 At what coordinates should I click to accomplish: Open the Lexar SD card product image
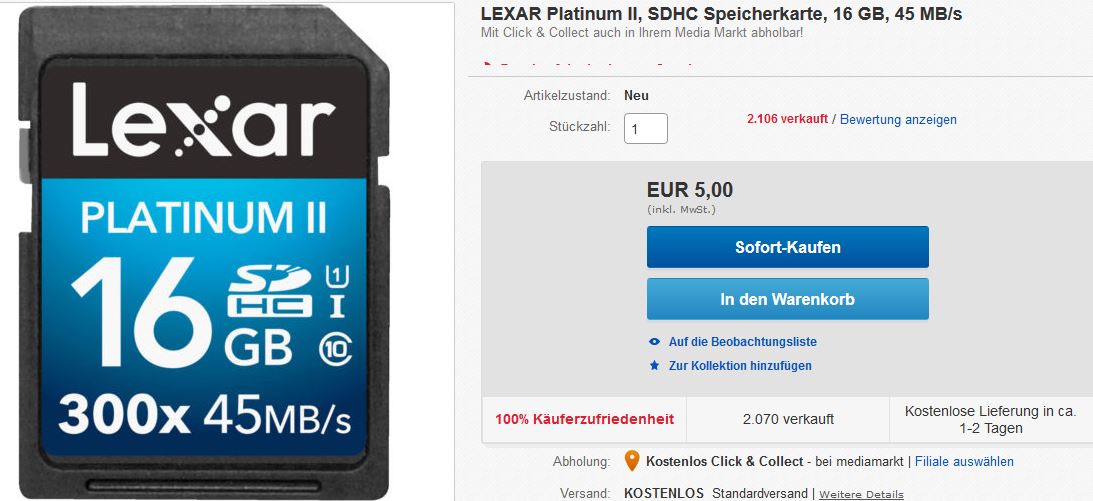203,251
